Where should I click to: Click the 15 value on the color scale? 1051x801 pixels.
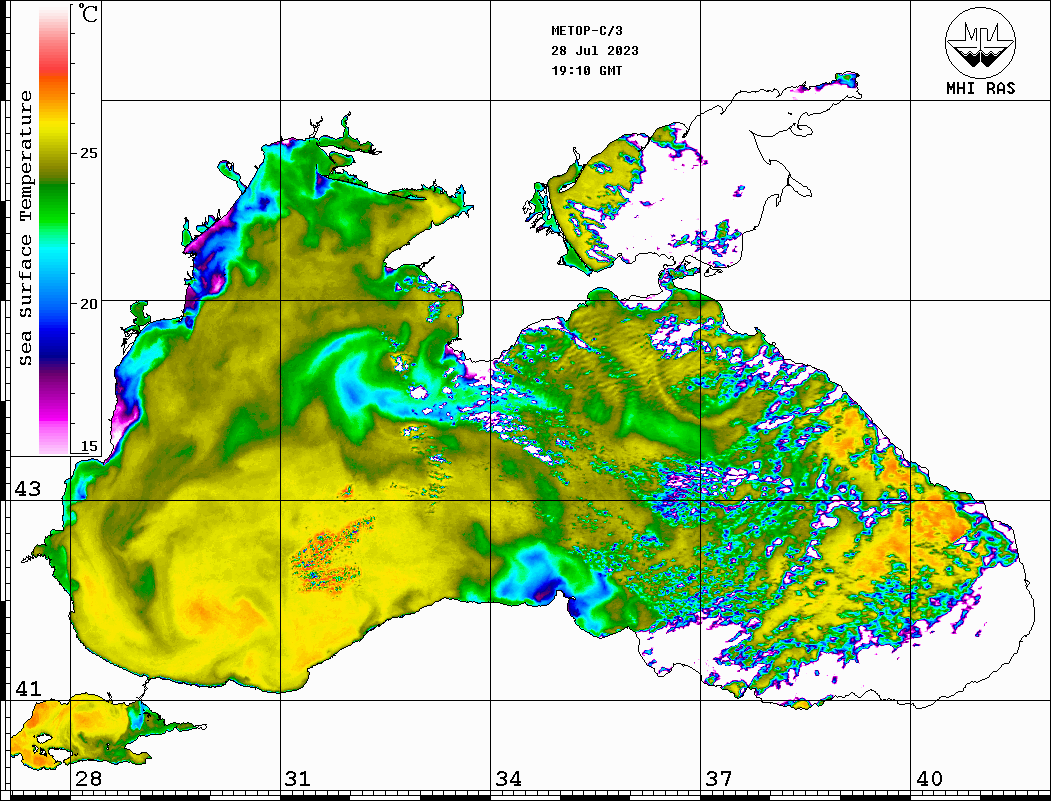pos(88,446)
